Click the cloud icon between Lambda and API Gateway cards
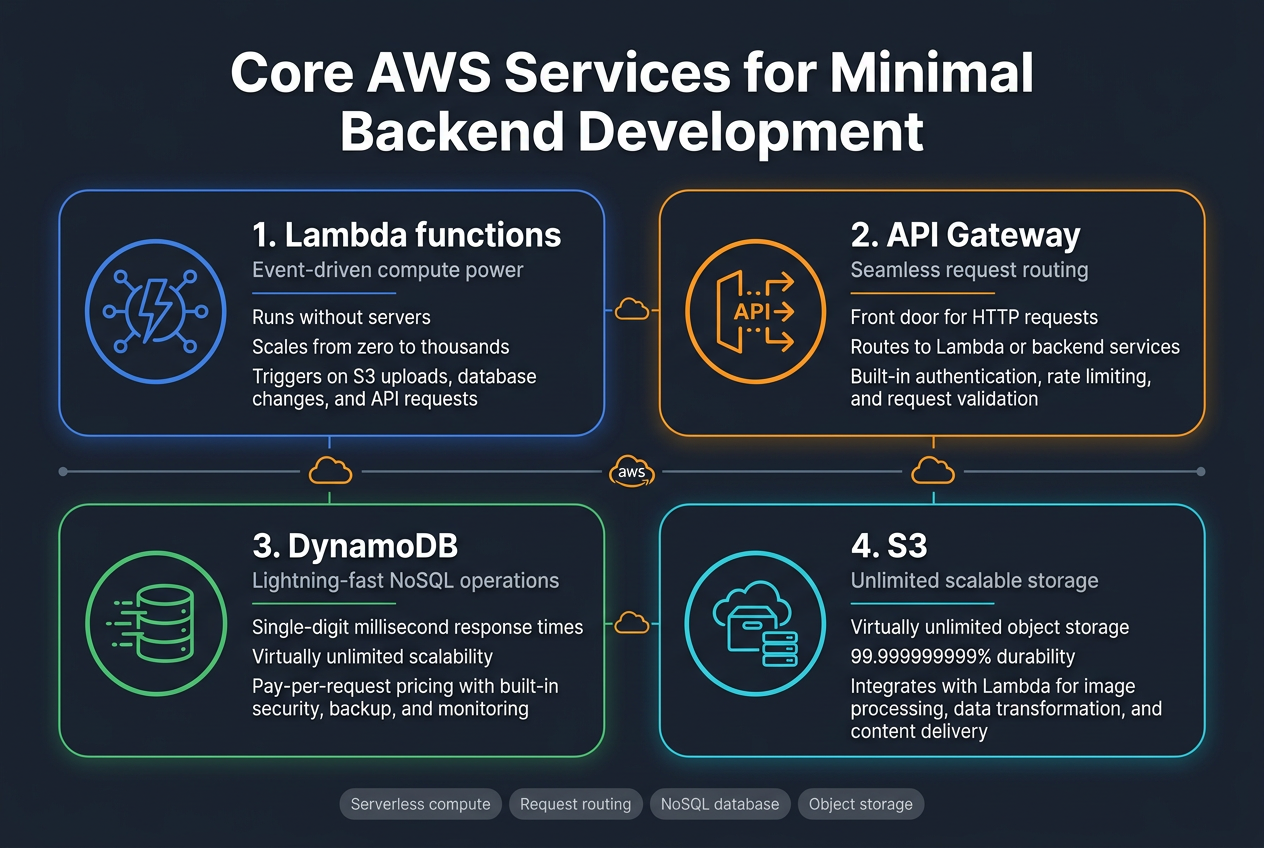Screen dimensions: 1264x848 (632, 310)
